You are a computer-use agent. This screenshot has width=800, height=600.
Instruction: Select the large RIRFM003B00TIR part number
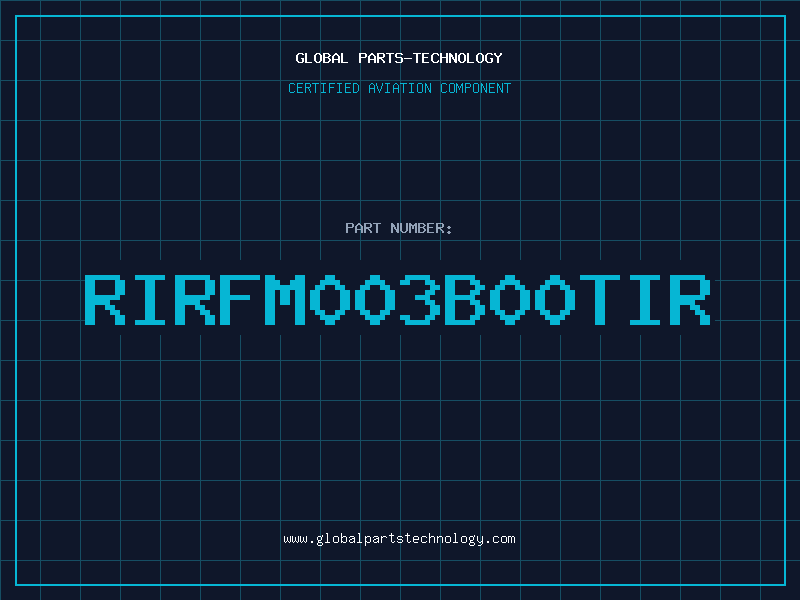tap(398, 300)
